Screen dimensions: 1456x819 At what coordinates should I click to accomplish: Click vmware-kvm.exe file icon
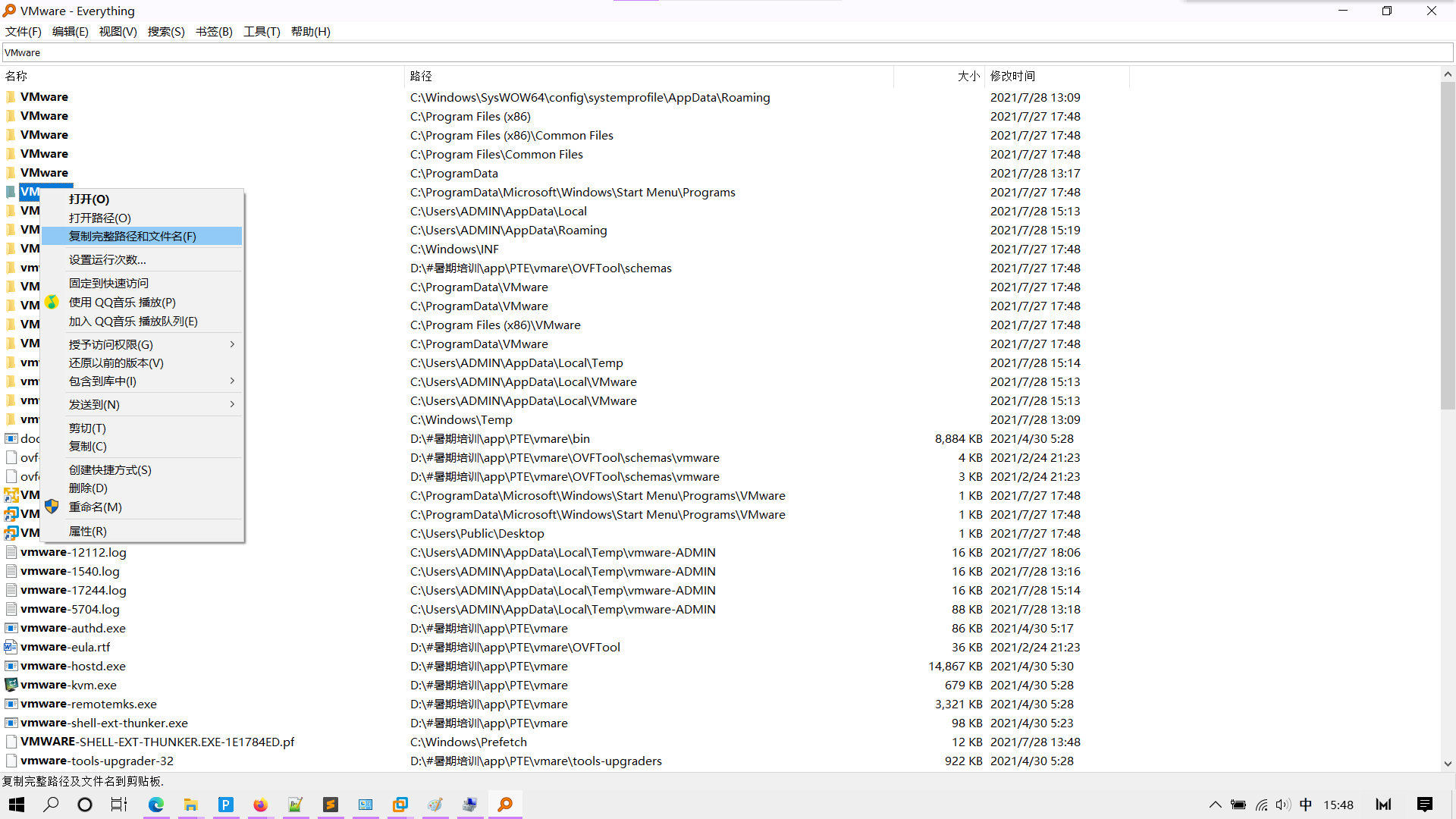[x=11, y=685]
